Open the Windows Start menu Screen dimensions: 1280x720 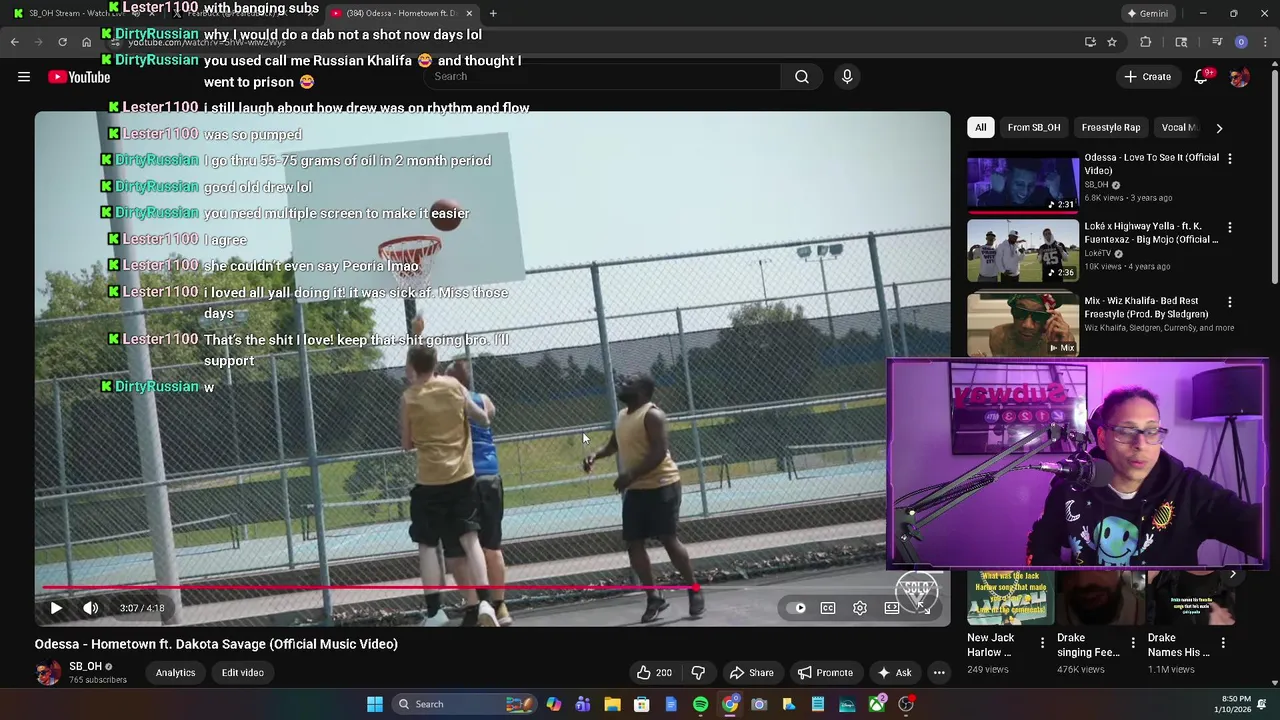[374, 704]
